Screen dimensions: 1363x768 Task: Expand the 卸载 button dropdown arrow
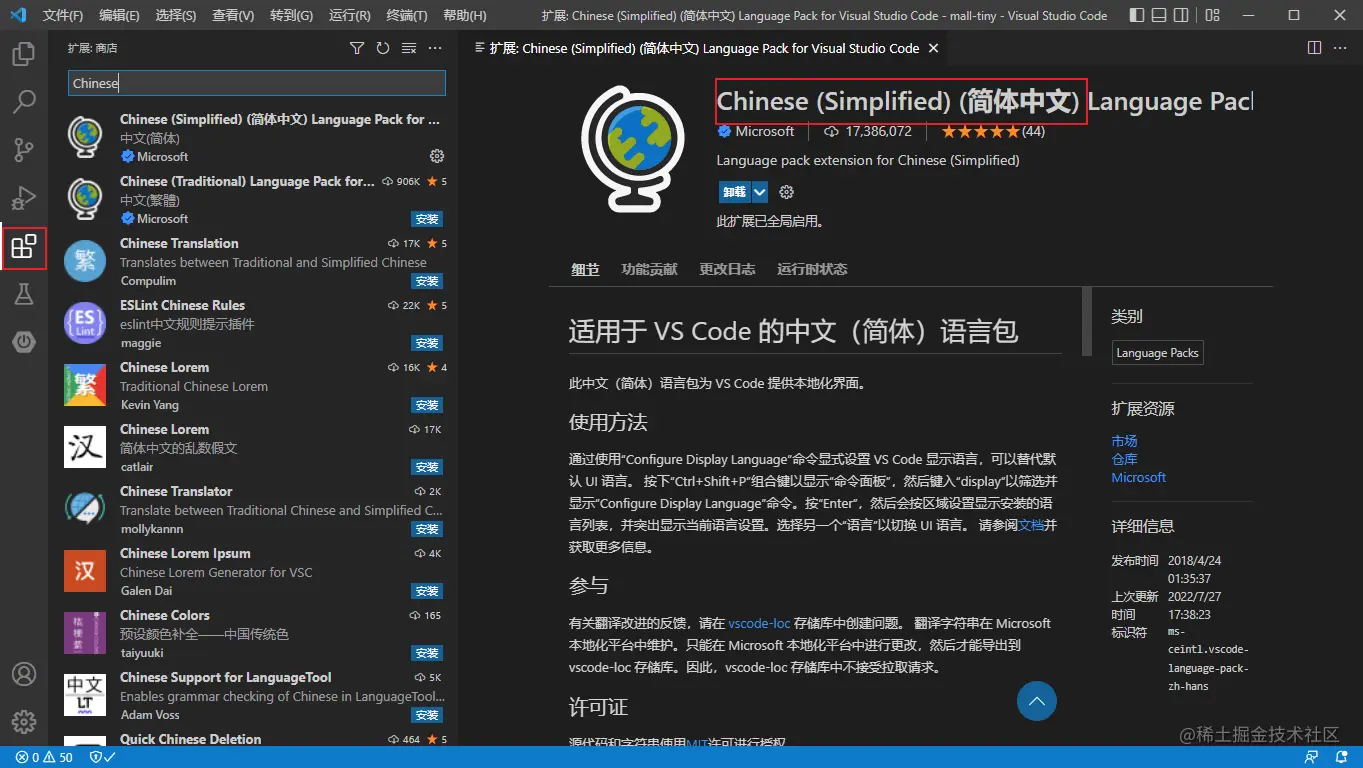[x=760, y=192]
